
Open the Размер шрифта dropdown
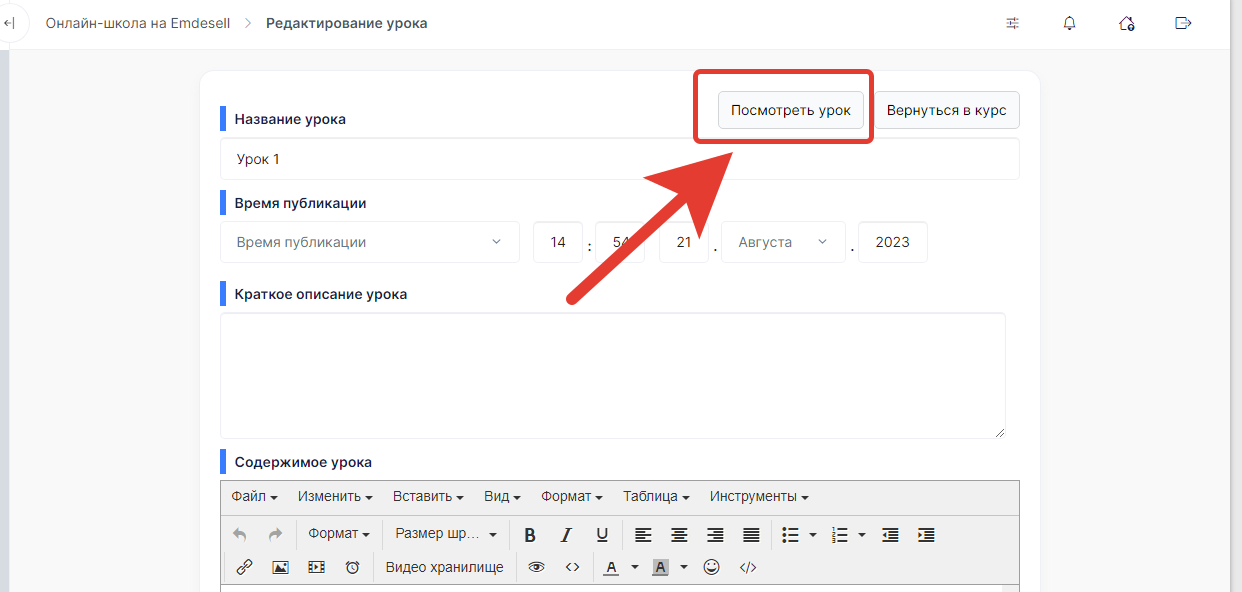pyautogui.click(x=446, y=534)
